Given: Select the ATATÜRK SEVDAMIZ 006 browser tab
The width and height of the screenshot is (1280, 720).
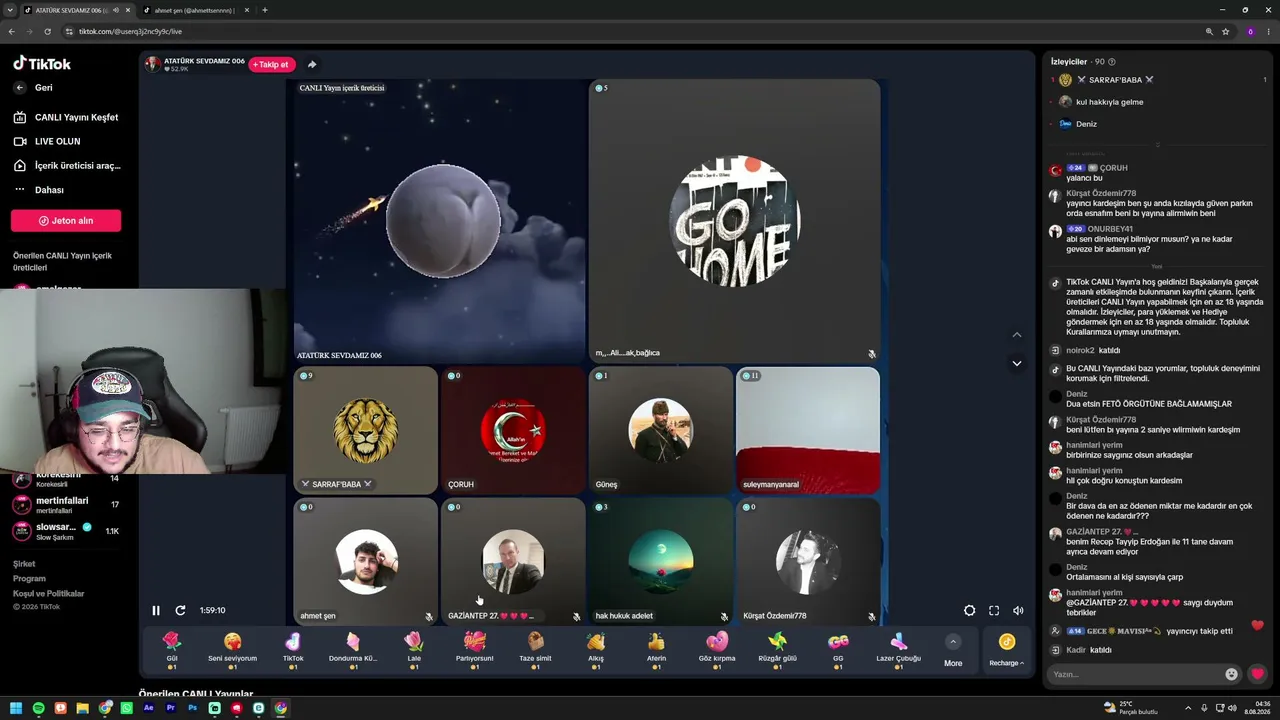Looking at the screenshot, I should (78, 10).
